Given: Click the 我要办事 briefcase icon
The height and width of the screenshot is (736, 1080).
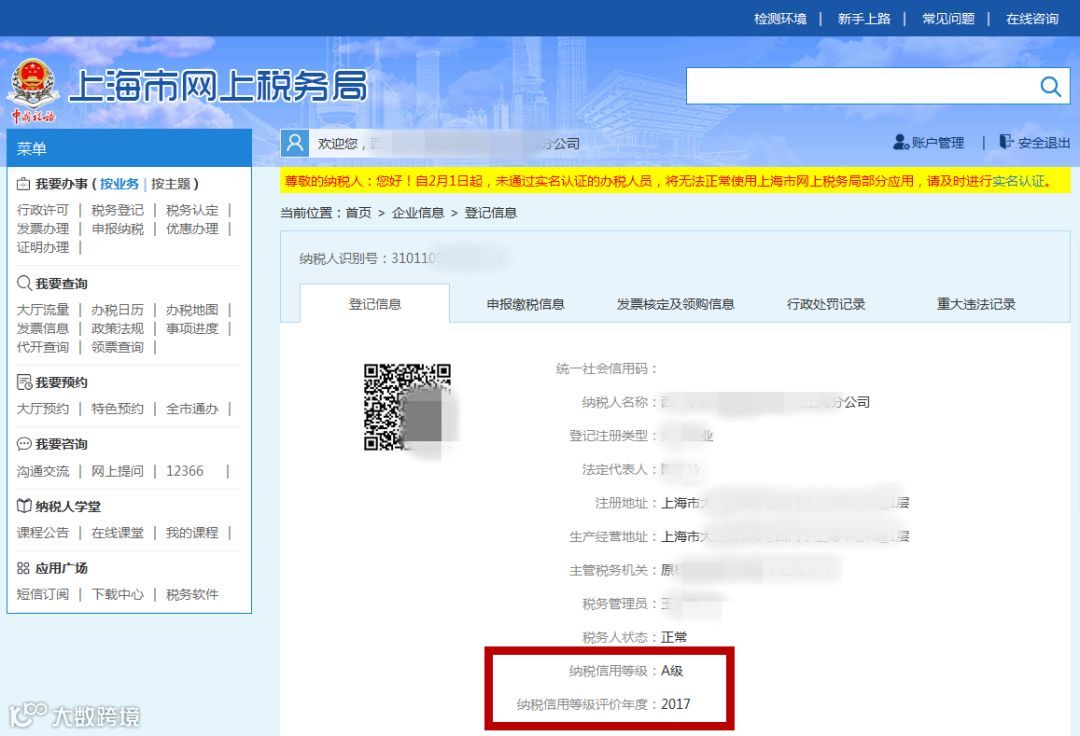Looking at the screenshot, I should (23, 184).
